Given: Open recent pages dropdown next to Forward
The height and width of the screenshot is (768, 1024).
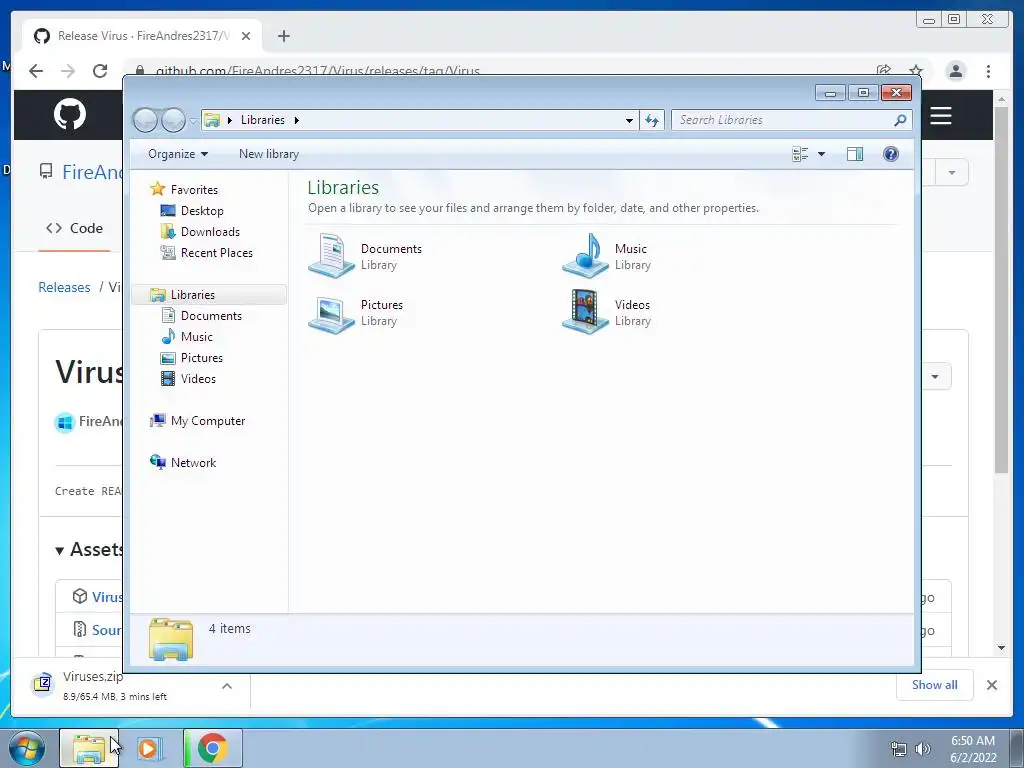Looking at the screenshot, I should point(193,121).
